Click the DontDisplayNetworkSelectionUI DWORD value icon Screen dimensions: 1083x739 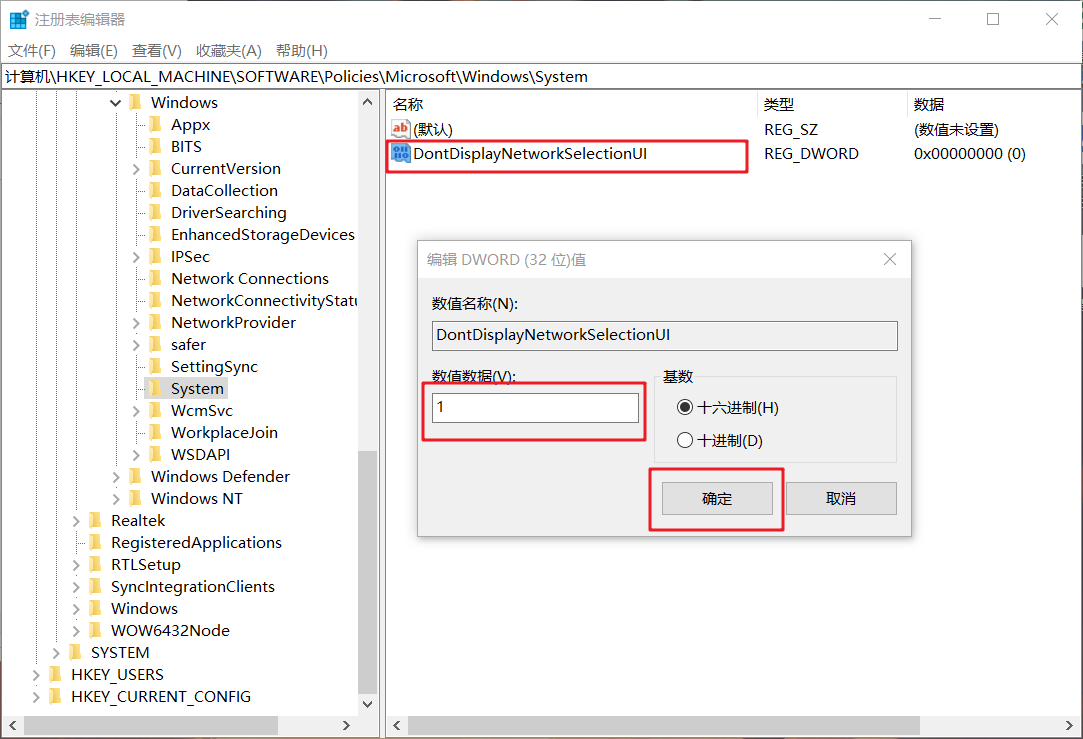coord(401,154)
